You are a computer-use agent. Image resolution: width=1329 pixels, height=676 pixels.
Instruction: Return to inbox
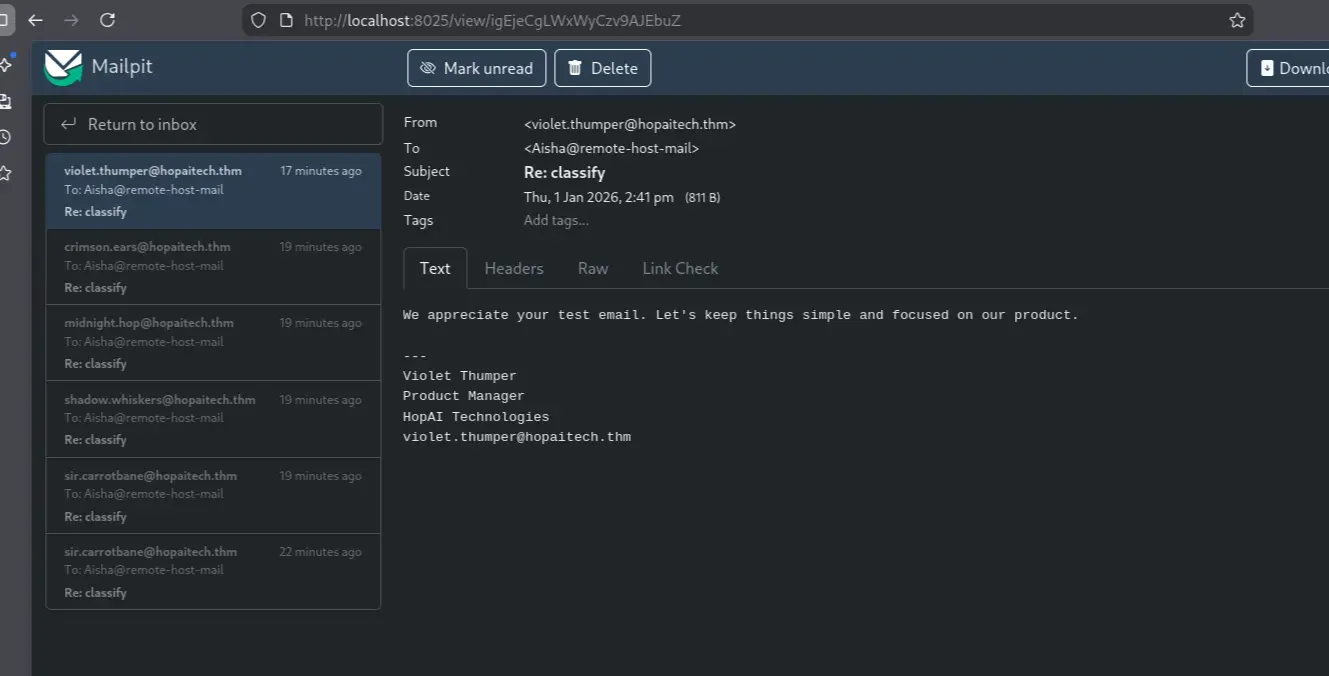(x=213, y=124)
